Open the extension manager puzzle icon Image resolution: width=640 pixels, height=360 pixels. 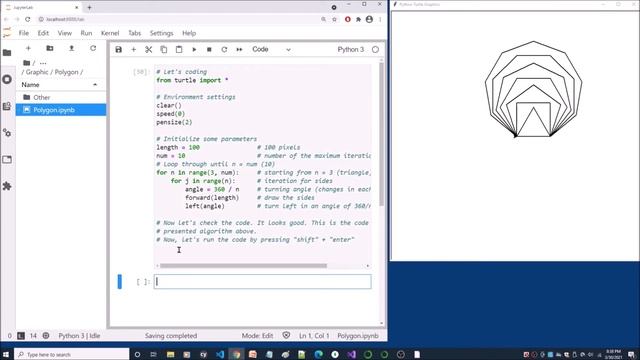pyautogui.click(x=7, y=186)
